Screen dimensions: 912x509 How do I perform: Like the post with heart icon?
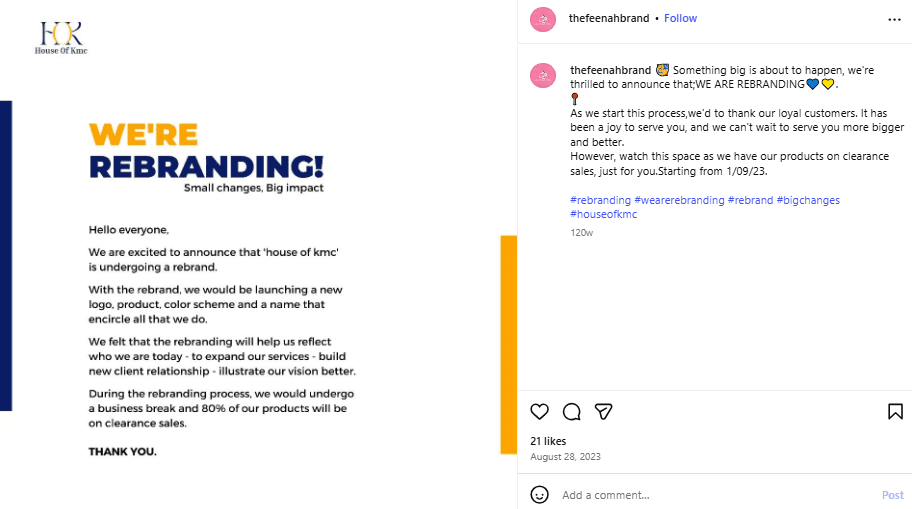[x=540, y=412]
